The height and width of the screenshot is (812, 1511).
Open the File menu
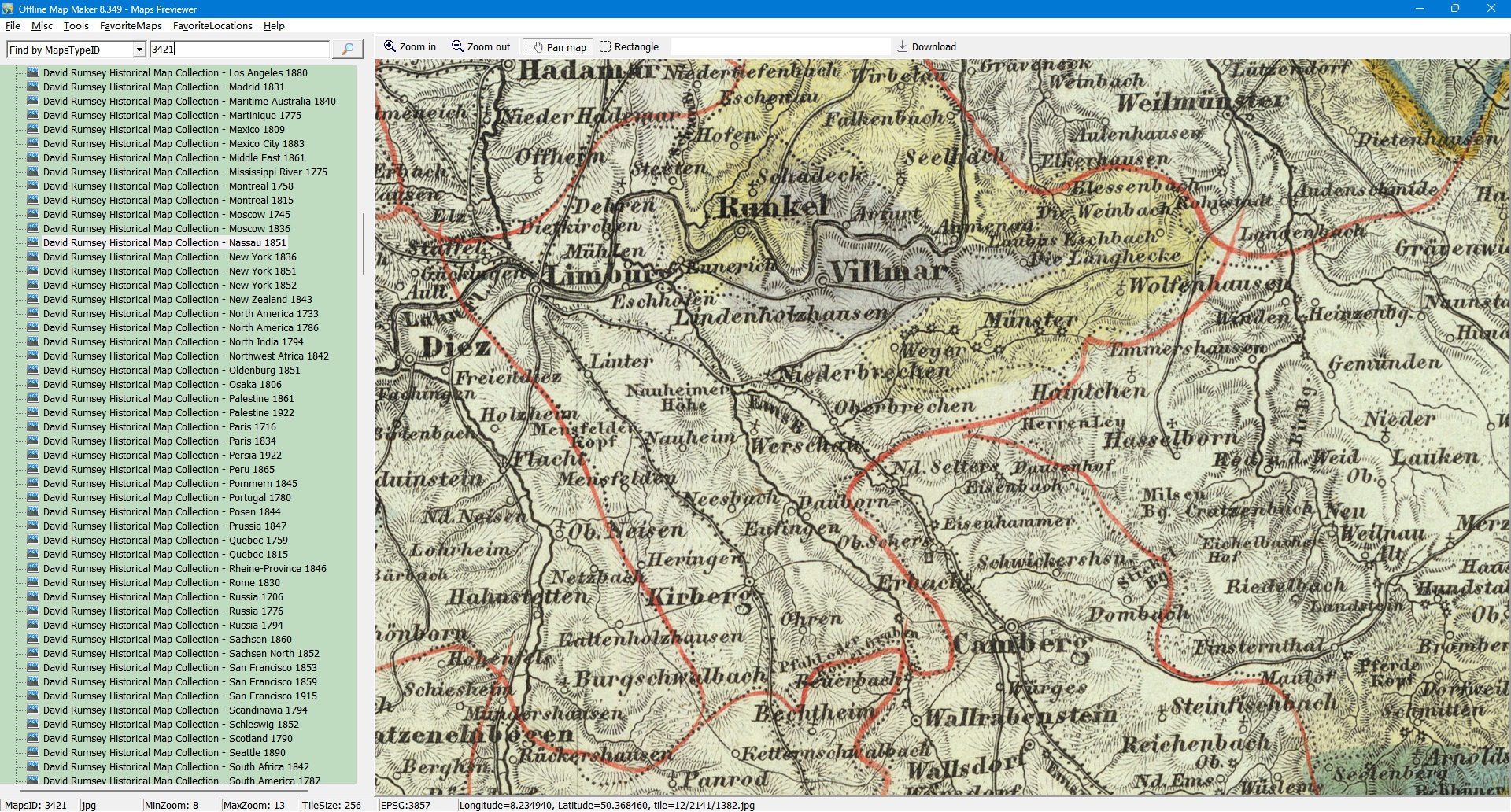[x=13, y=26]
